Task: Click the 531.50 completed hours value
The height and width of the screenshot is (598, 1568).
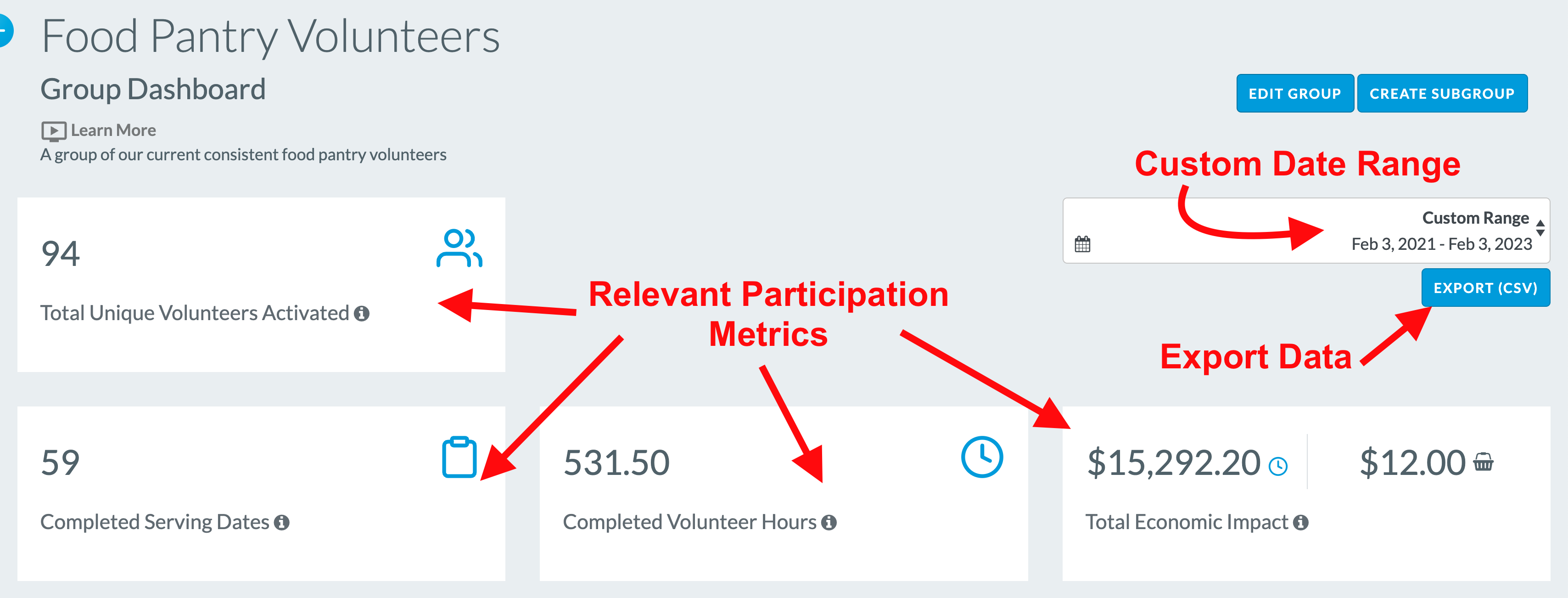Action: (x=616, y=463)
